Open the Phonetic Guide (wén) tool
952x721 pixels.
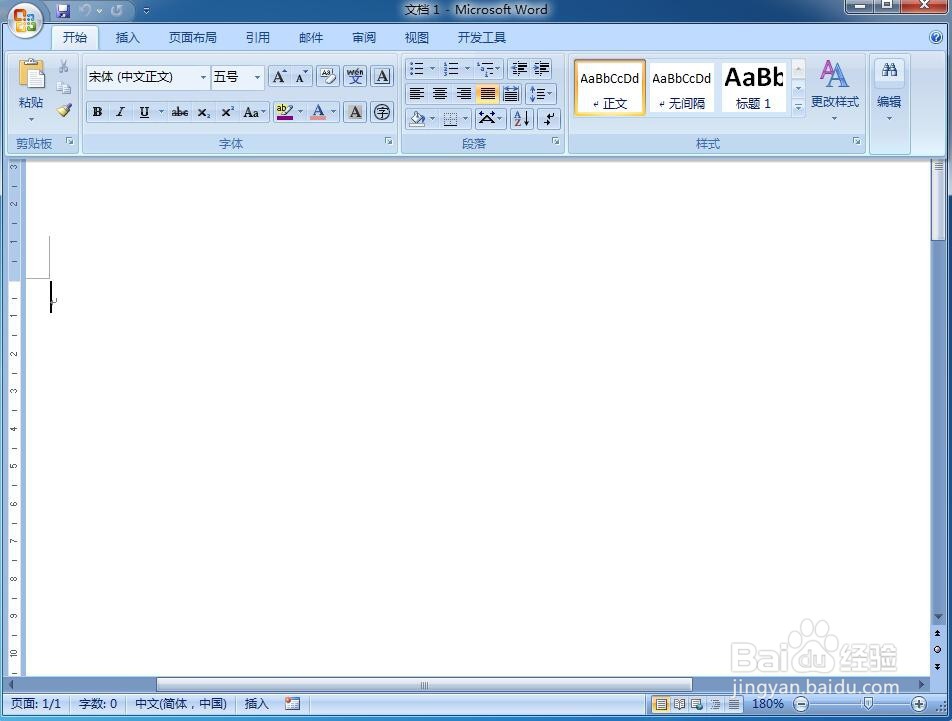tap(355, 76)
